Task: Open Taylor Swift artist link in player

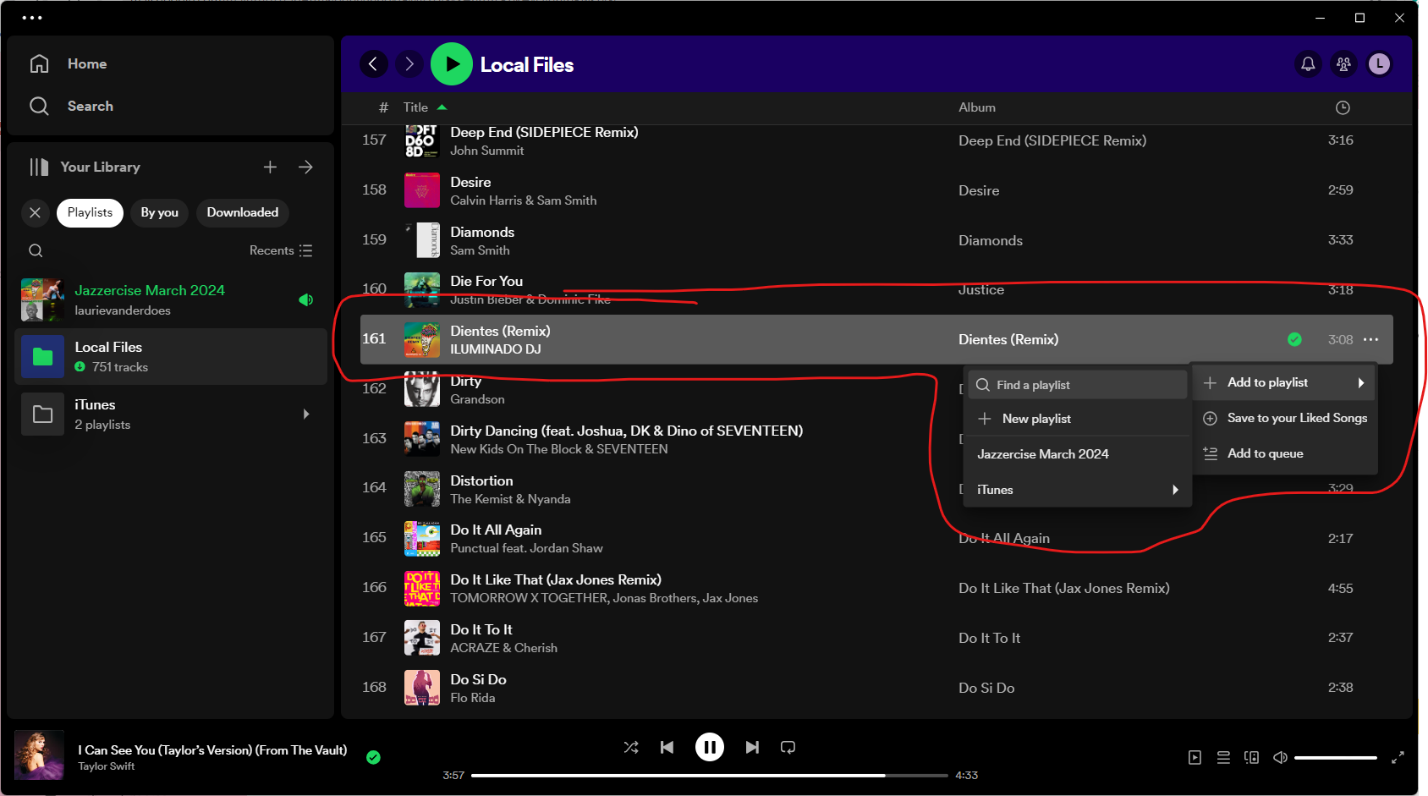Action: click(x=107, y=767)
